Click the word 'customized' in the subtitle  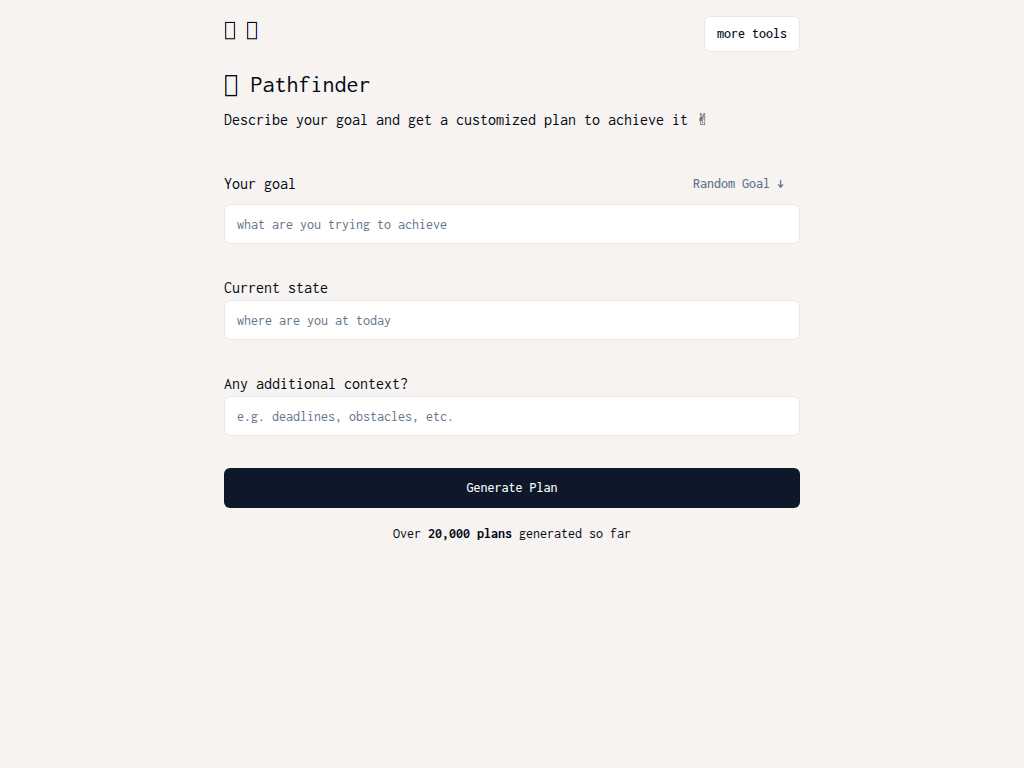(496, 120)
